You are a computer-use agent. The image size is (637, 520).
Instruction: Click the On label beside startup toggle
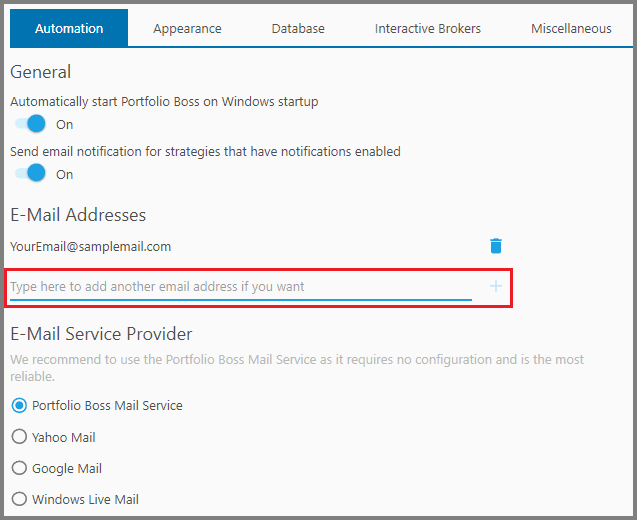pos(65,124)
